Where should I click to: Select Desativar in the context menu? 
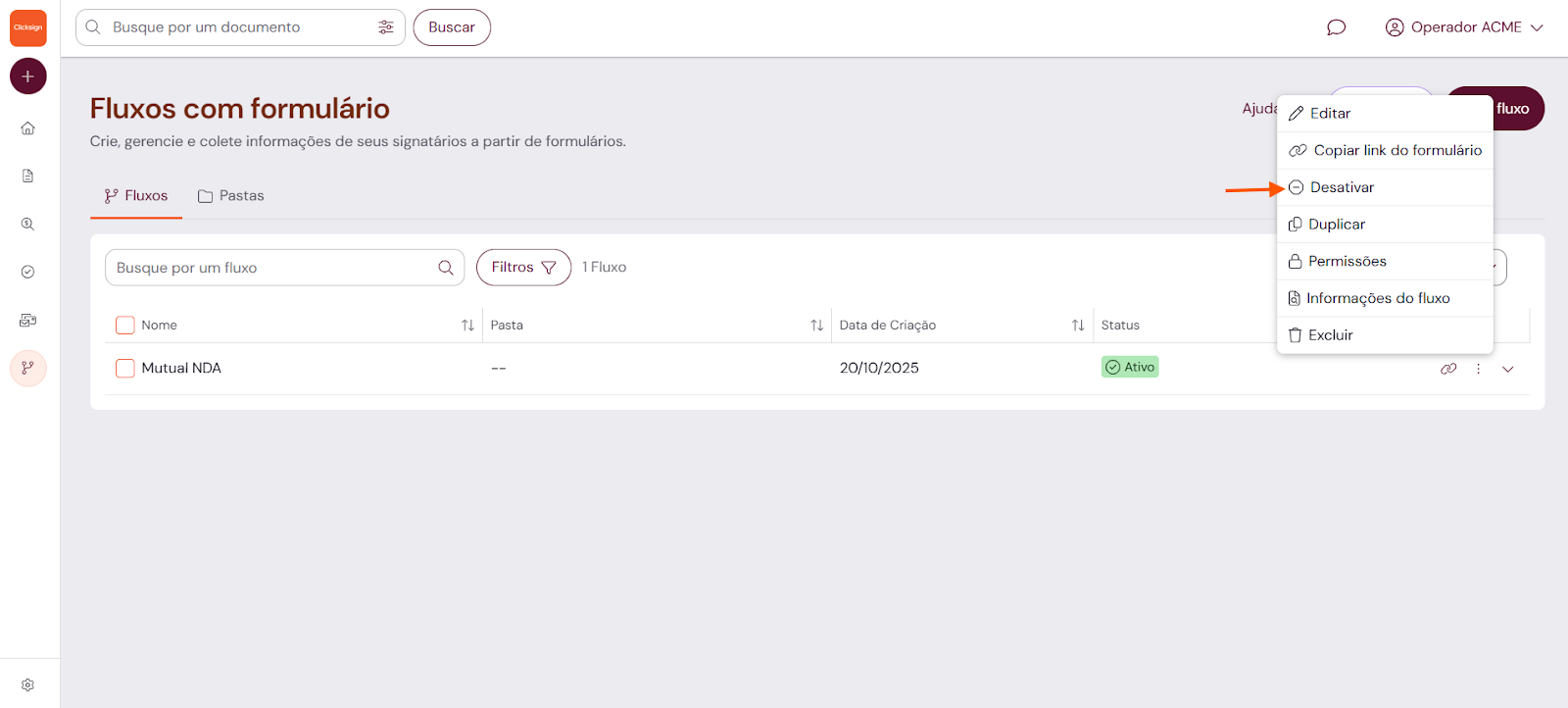[x=1342, y=187]
